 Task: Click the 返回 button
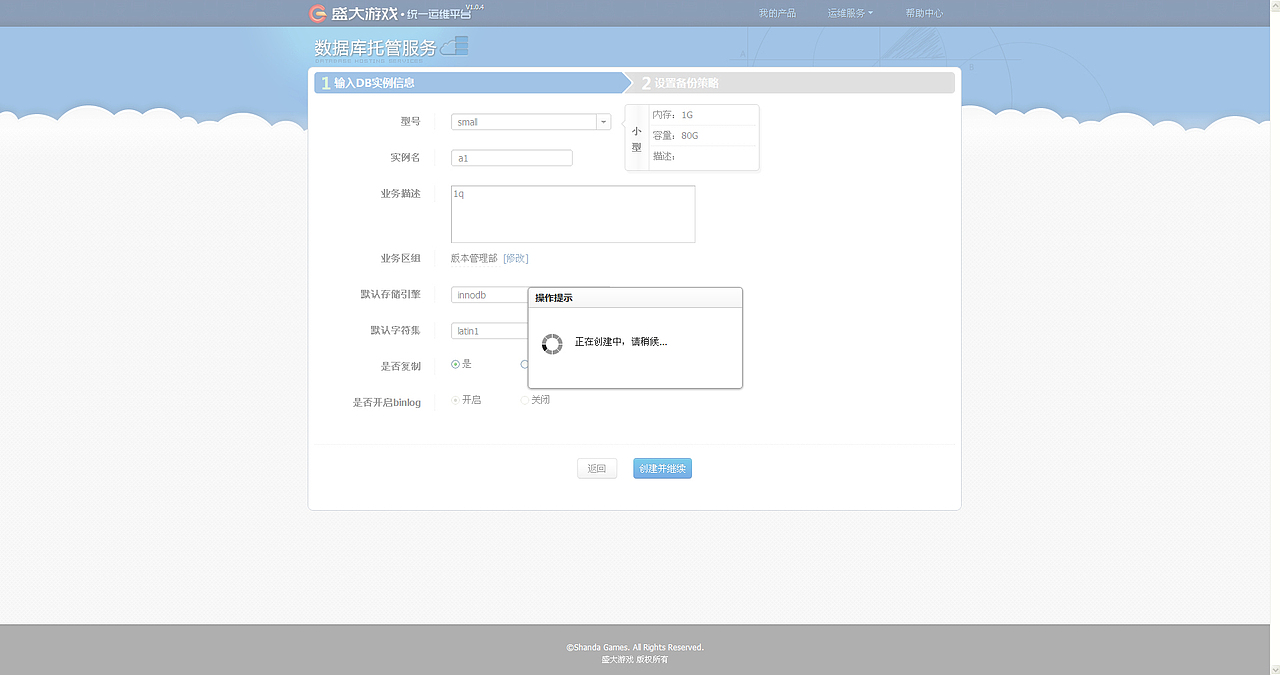[x=597, y=468]
